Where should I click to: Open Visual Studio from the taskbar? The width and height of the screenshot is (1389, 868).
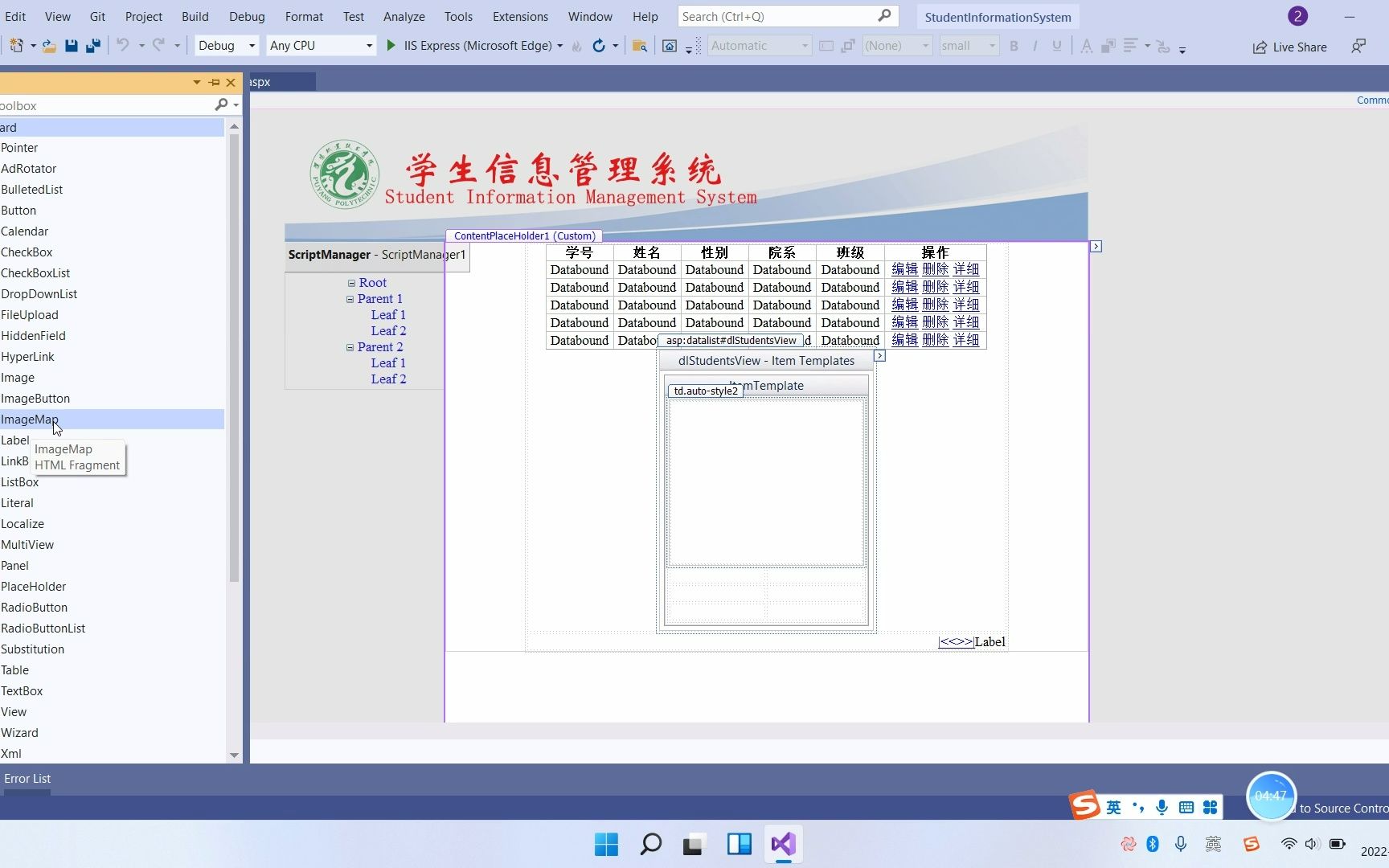click(783, 845)
